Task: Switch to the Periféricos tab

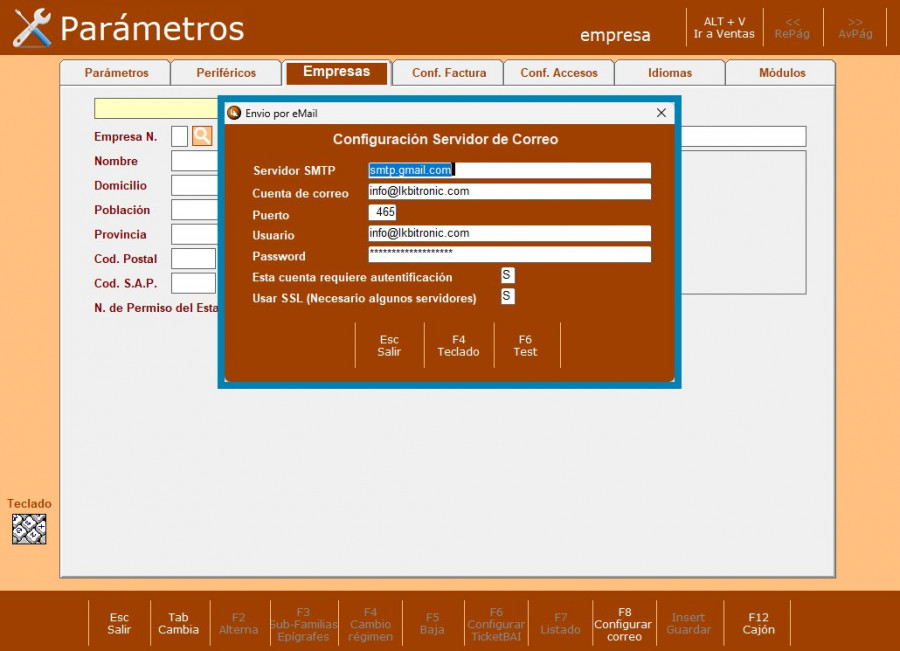Action: [x=226, y=73]
